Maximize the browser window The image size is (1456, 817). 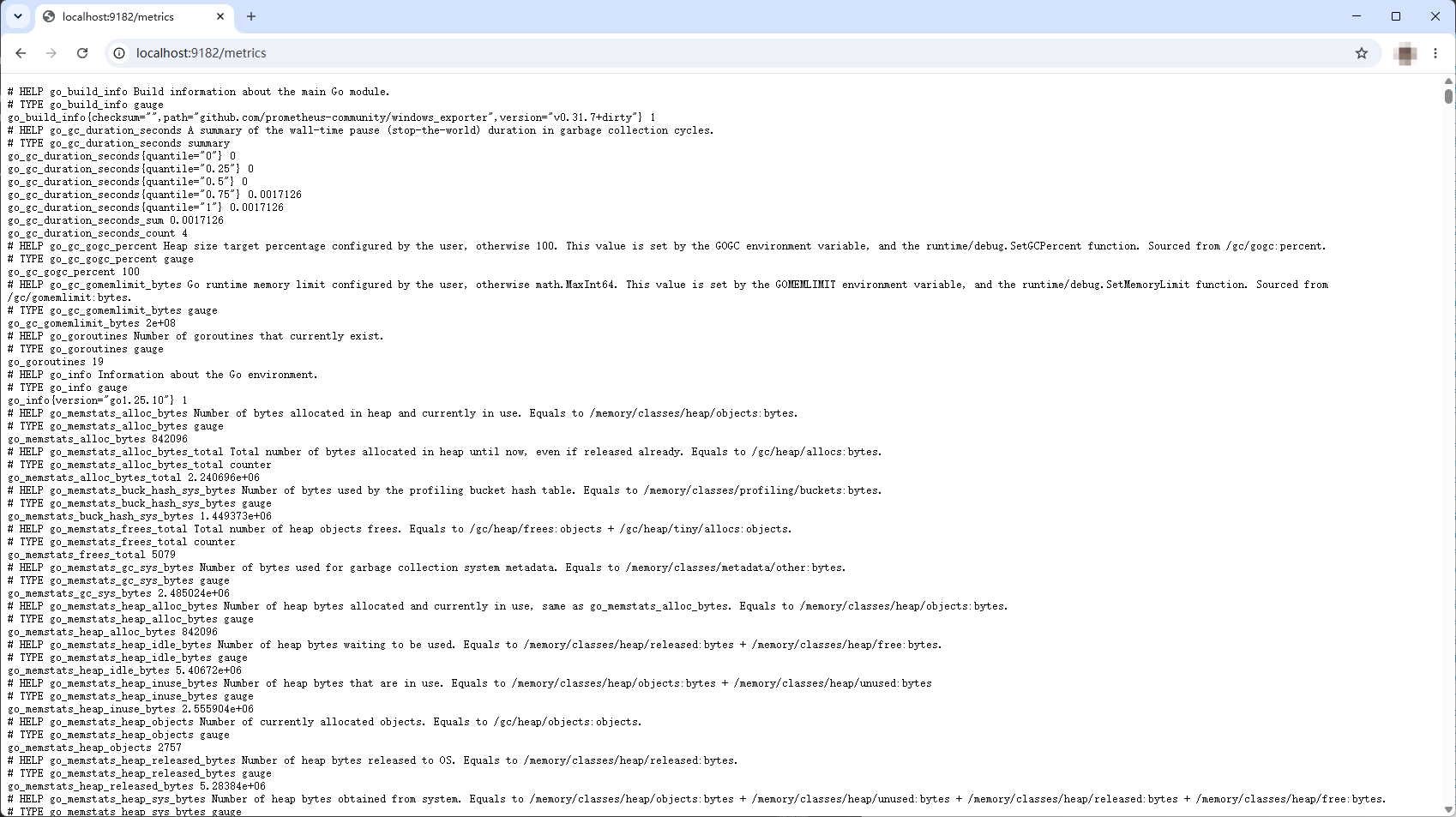pyautogui.click(x=1396, y=16)
